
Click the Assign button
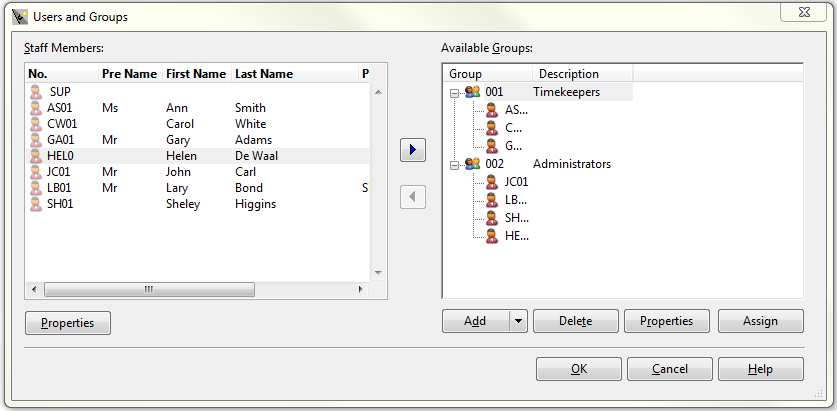[x=760, y=321]
